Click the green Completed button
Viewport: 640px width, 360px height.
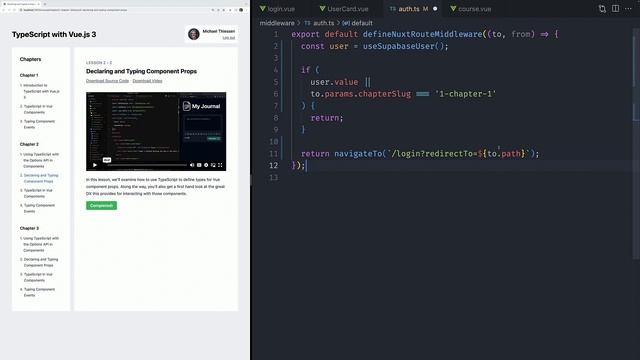point(101,205)
